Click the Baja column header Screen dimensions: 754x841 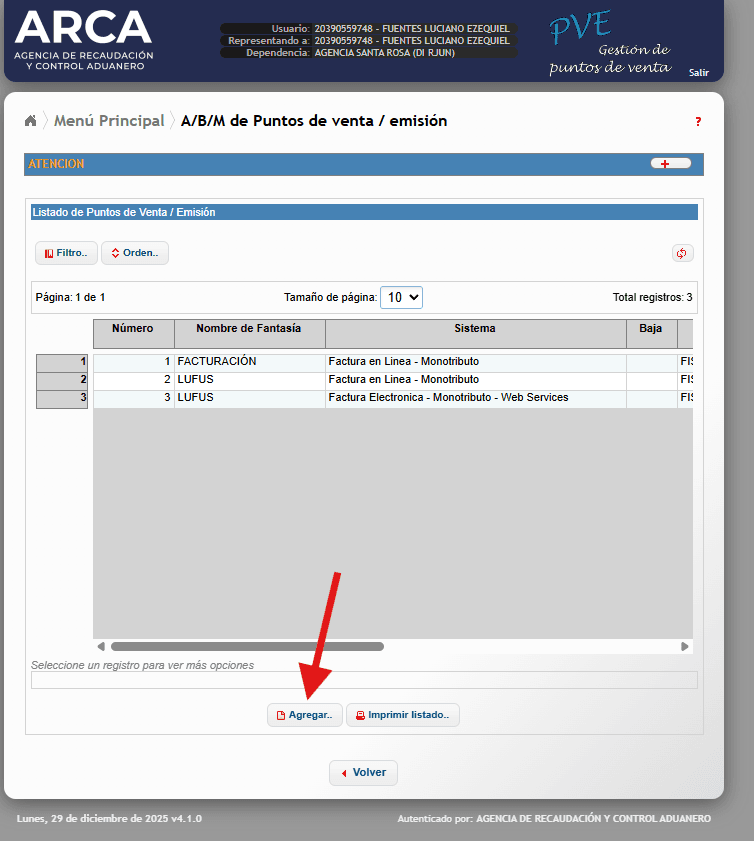(651, 329)
